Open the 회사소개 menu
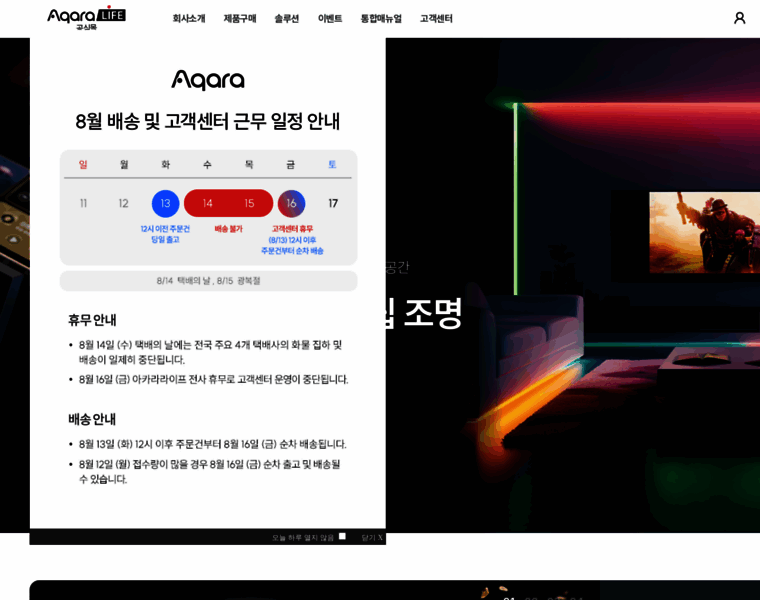This screenshot has width=760, height=600. click(x=188, y=18)
